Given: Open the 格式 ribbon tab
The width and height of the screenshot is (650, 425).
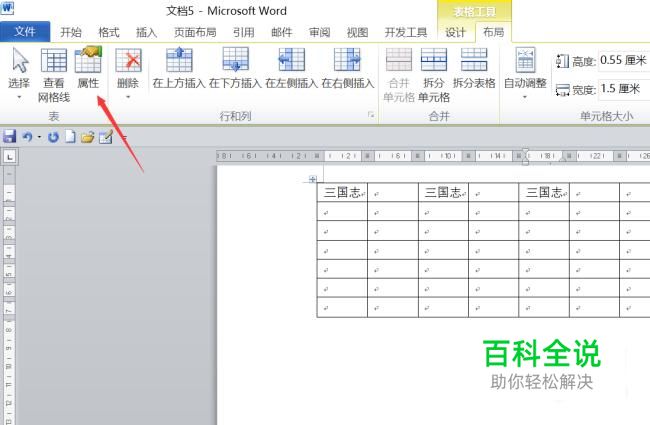Looking at the screenshot, I should click(x=109, y=32).
